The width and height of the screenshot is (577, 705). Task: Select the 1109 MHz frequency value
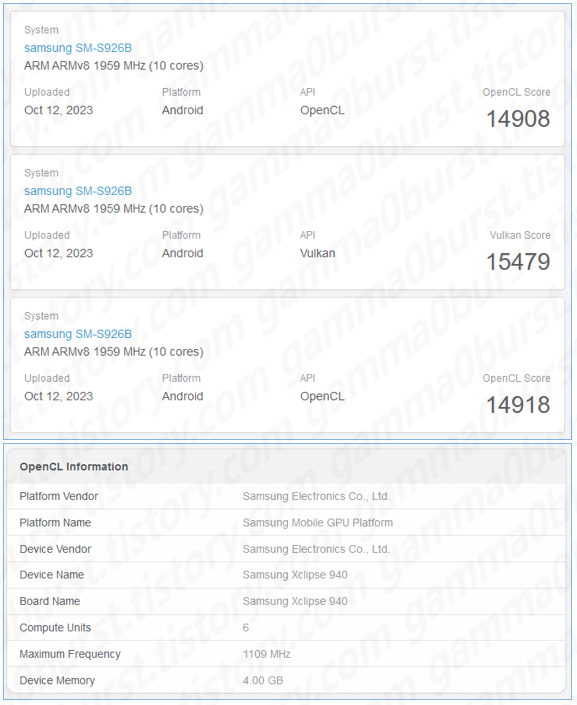tap(267, 654)
